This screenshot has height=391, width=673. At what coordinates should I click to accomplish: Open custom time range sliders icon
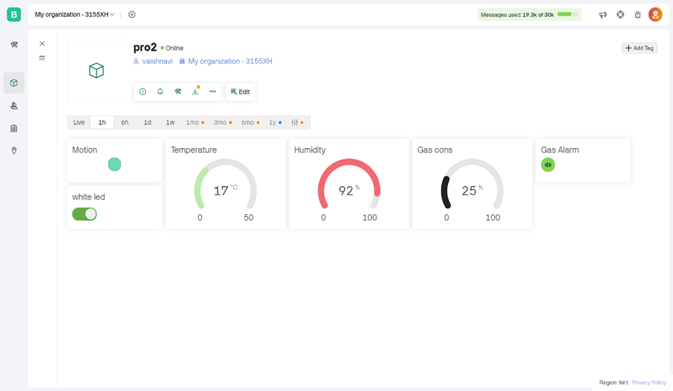(x=297, y=122)
